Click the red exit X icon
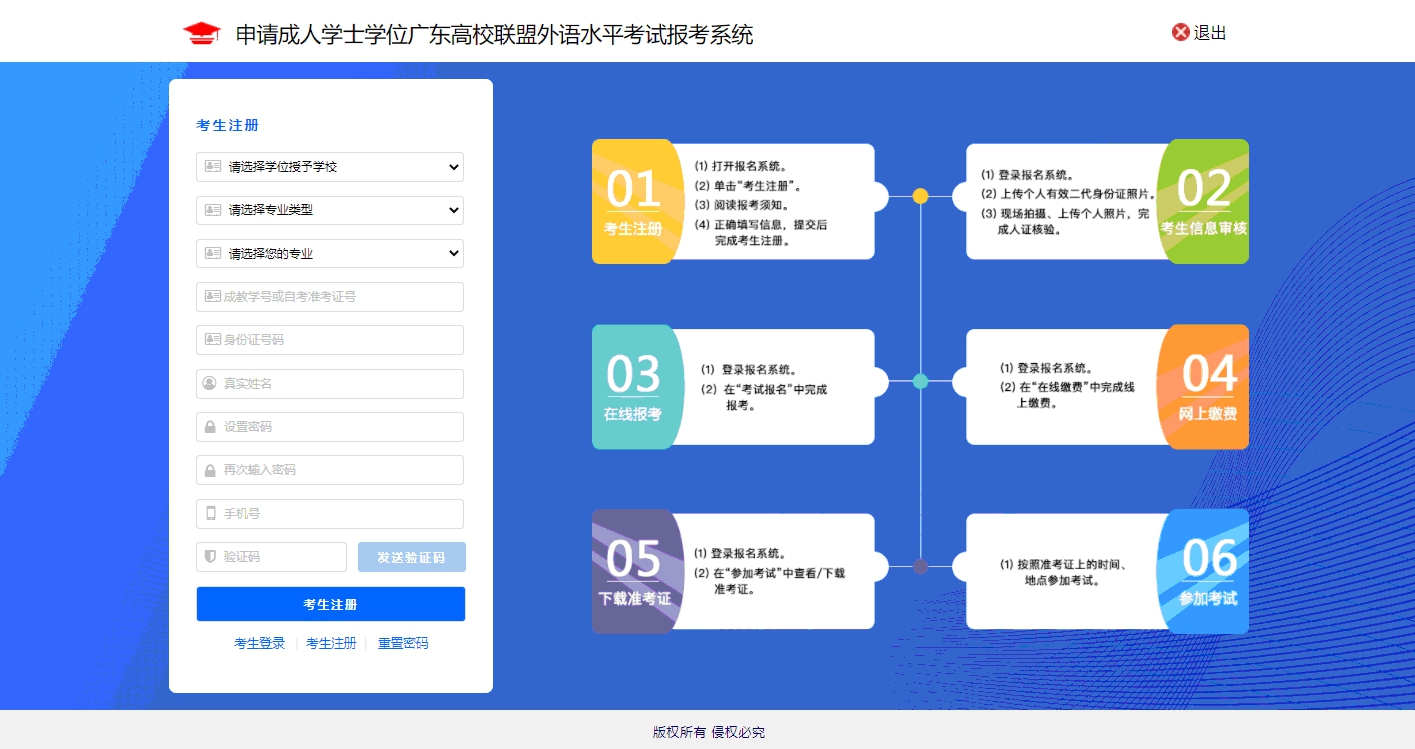The image size is (1415, 749). (1181, 32)
